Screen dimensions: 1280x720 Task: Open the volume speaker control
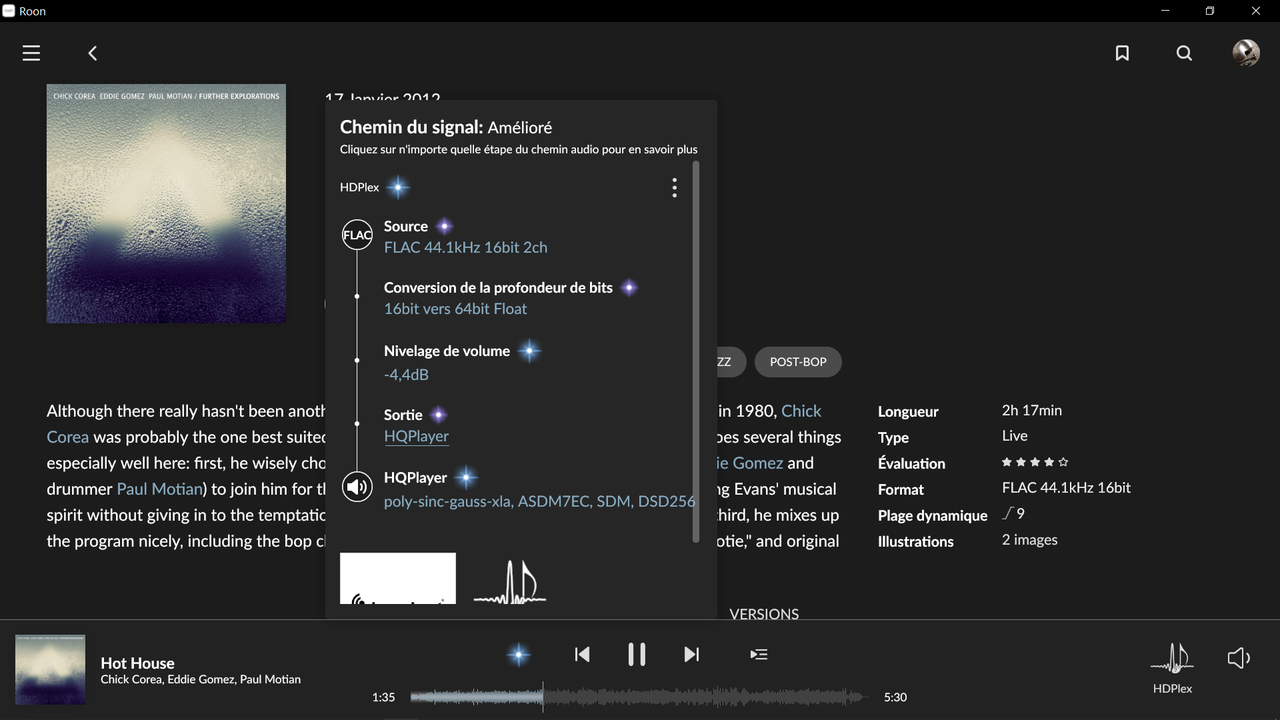coord(1239,658)
